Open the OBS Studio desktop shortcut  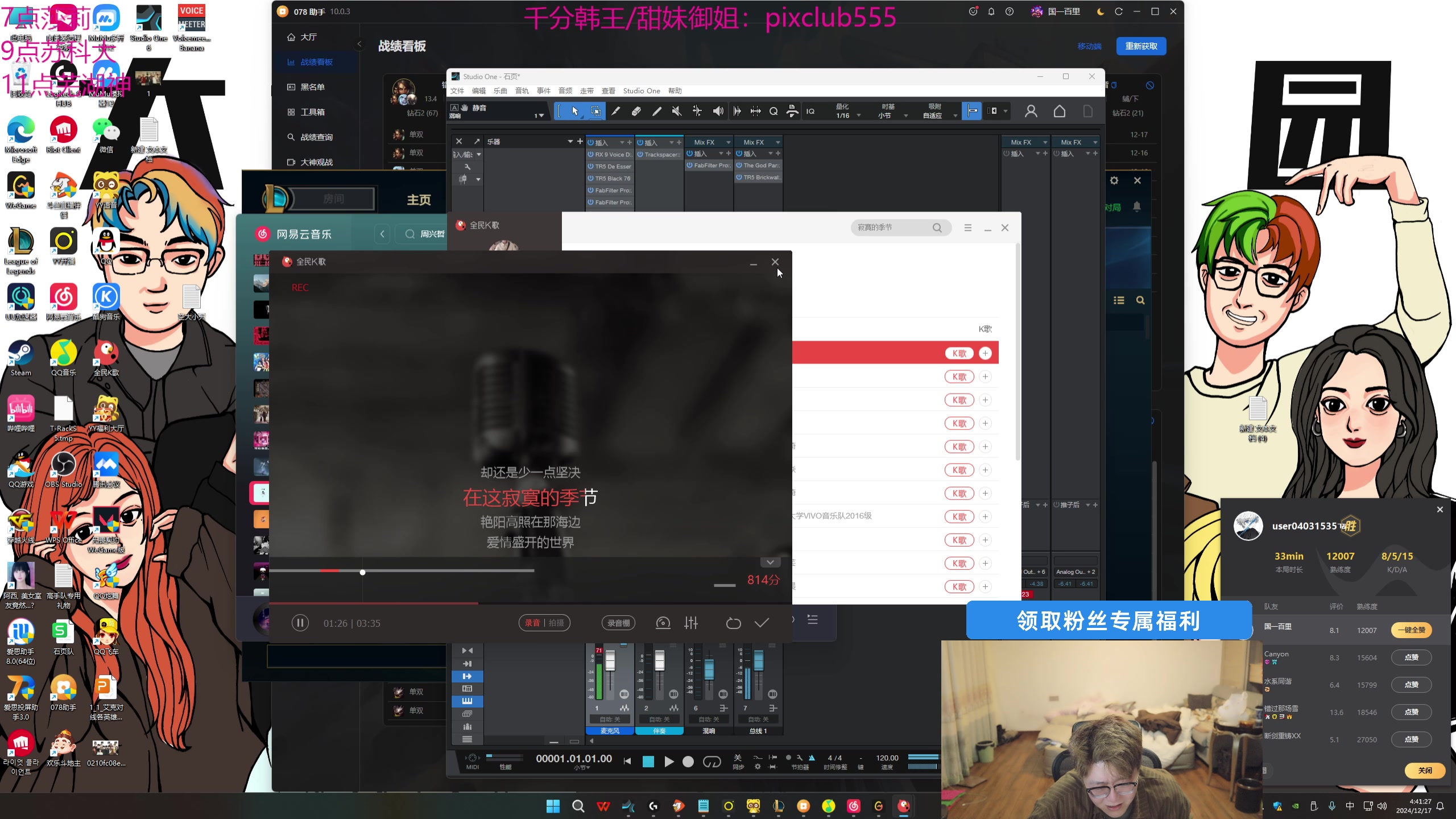tap(64, 470)
